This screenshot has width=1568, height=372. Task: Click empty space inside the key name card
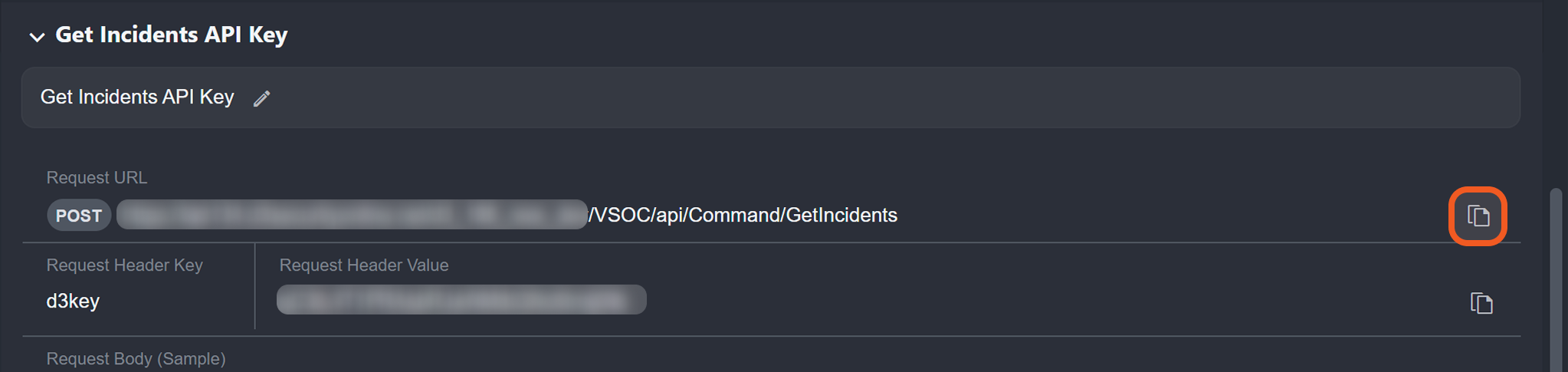[x=843, y=97]
